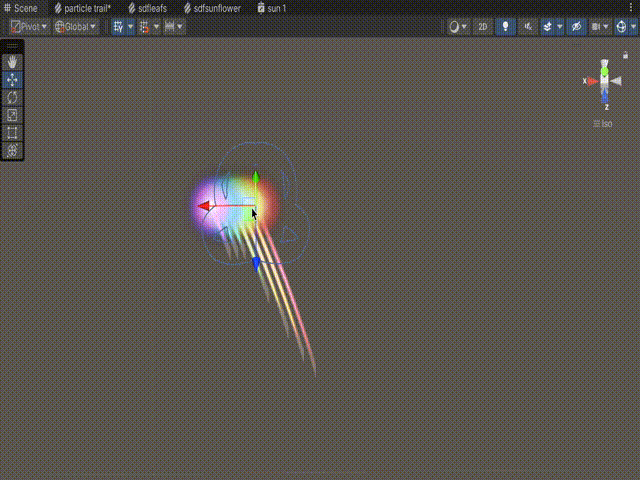Expand scene effects options arrow
Screen dimensions: 640x480
click(x=560, y=27)
